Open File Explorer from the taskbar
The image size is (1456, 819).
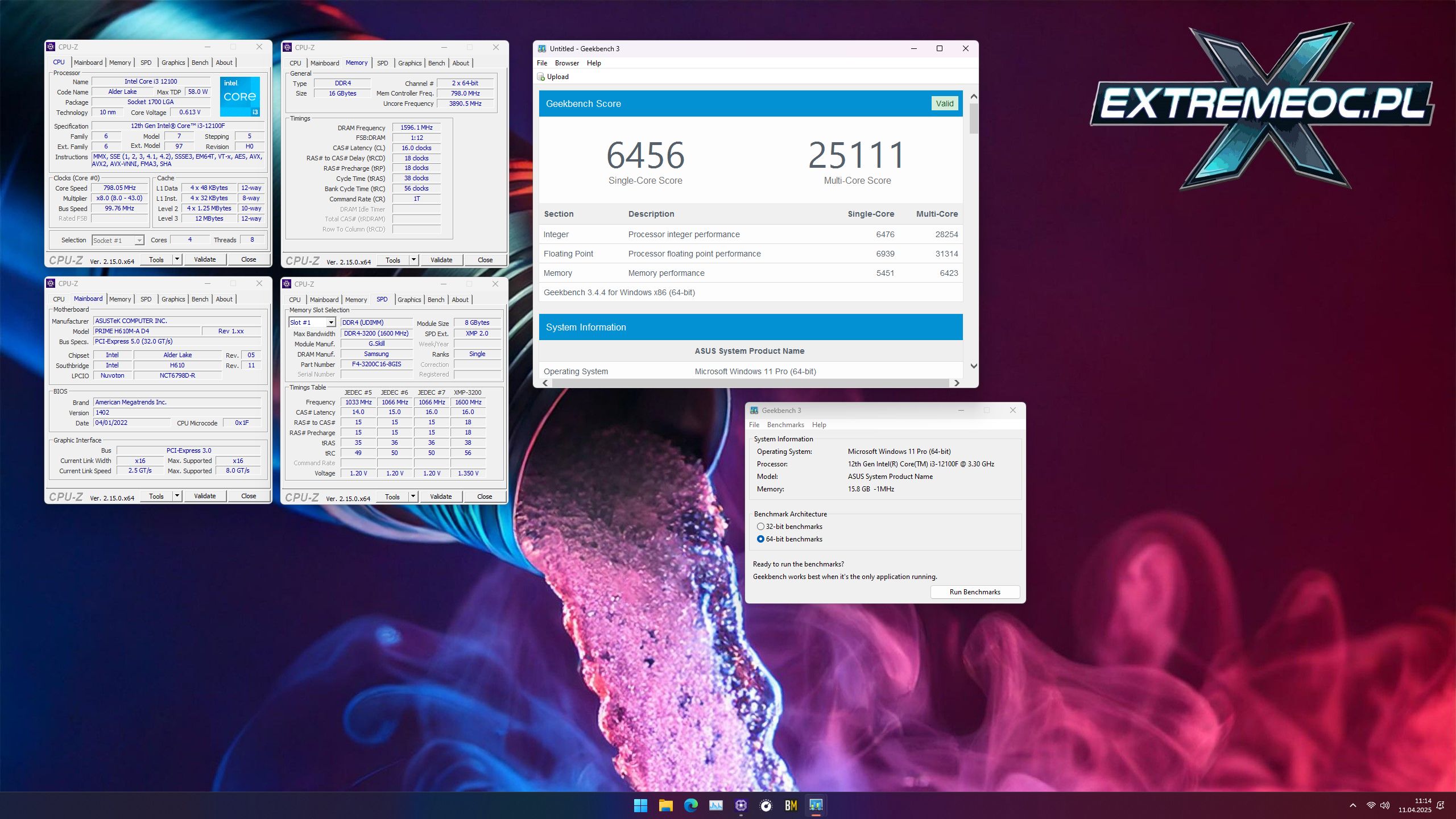pyautogui.click(x=665, y=805)
